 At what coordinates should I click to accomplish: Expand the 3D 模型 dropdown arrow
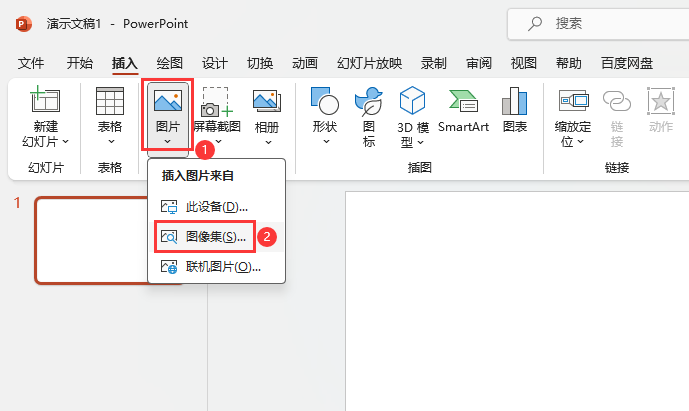pyautogui.click(x=420, y=142)
